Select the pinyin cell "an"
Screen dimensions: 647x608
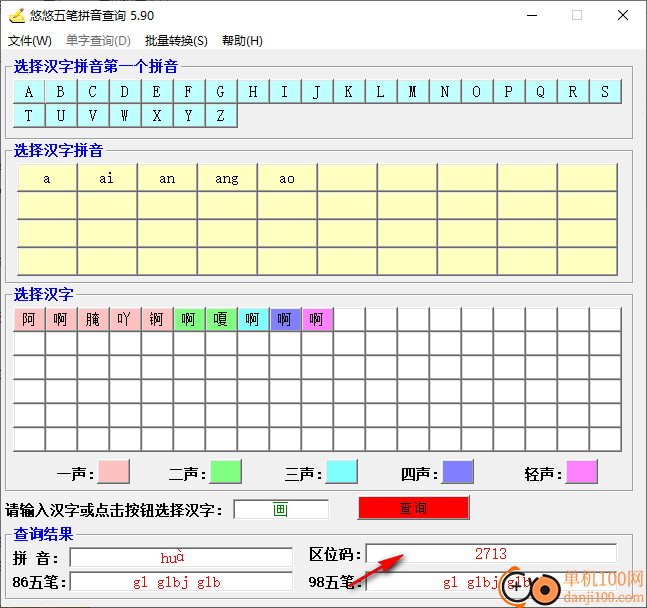point(167,178)
